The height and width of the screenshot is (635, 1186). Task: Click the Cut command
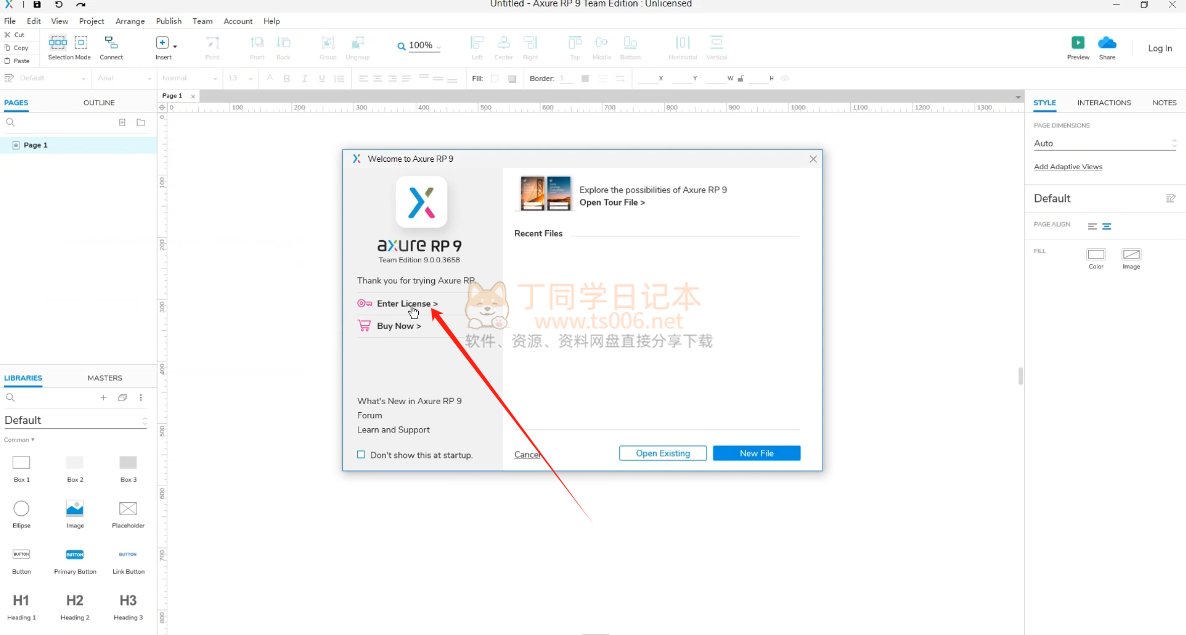coord(15,35)
